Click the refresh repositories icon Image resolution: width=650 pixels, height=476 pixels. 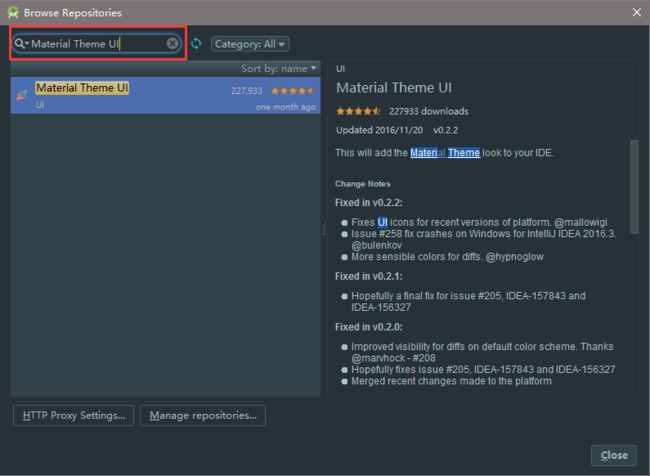[x=196, y=43]
